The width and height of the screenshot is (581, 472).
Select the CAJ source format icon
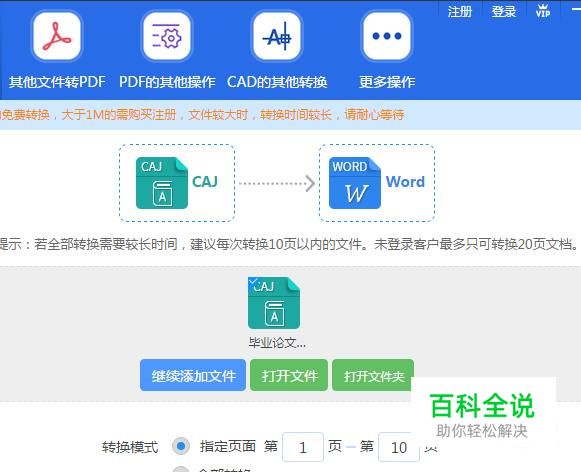pyautogui.click(x=162, y=183)
